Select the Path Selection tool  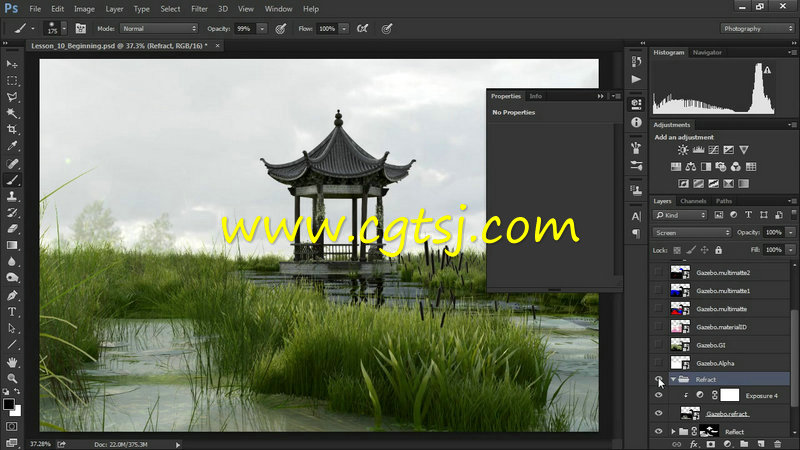12,329
